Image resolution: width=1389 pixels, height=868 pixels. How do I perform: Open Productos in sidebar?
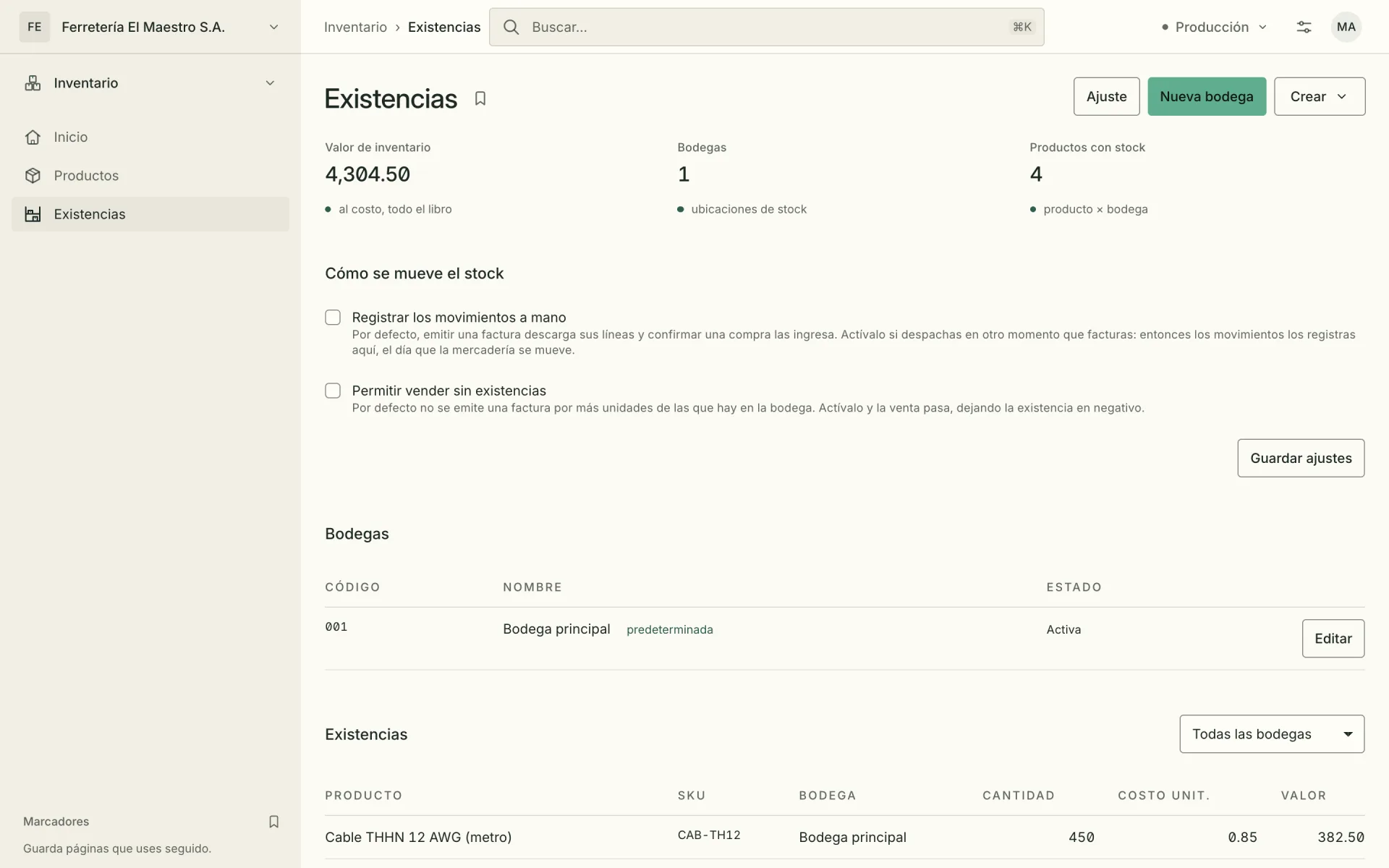point(150,176)
